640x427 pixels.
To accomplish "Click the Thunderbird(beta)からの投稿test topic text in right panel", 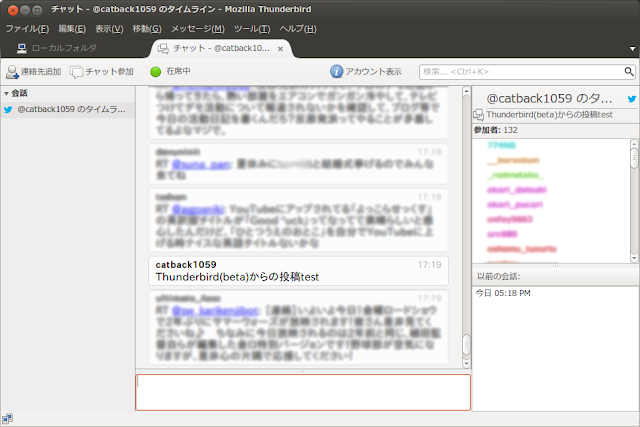I will click(x=549, y=115).
